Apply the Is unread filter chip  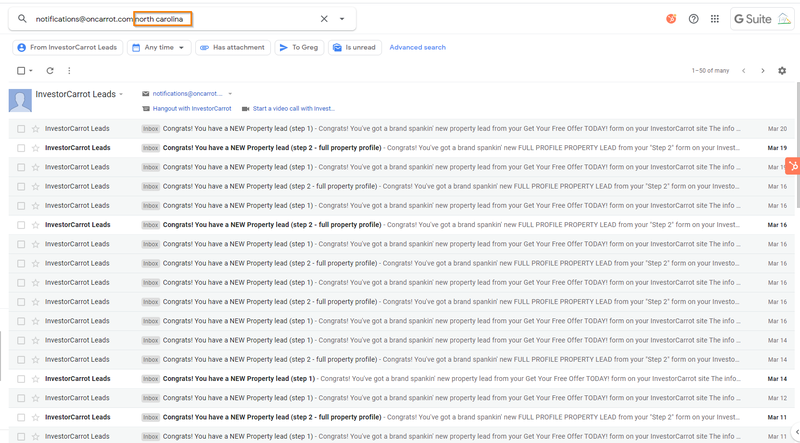(x=355, y=47)
